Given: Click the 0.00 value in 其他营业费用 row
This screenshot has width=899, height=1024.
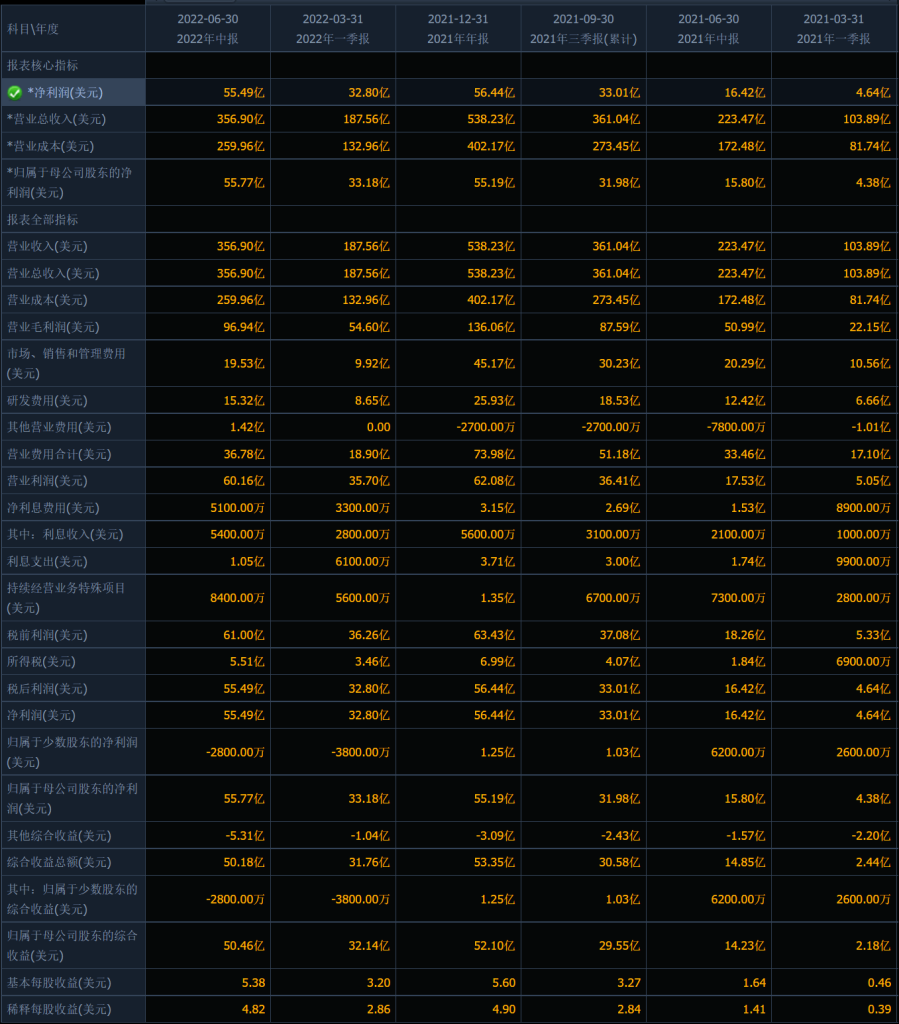Looking at the screenshot, I should point(378,427).
